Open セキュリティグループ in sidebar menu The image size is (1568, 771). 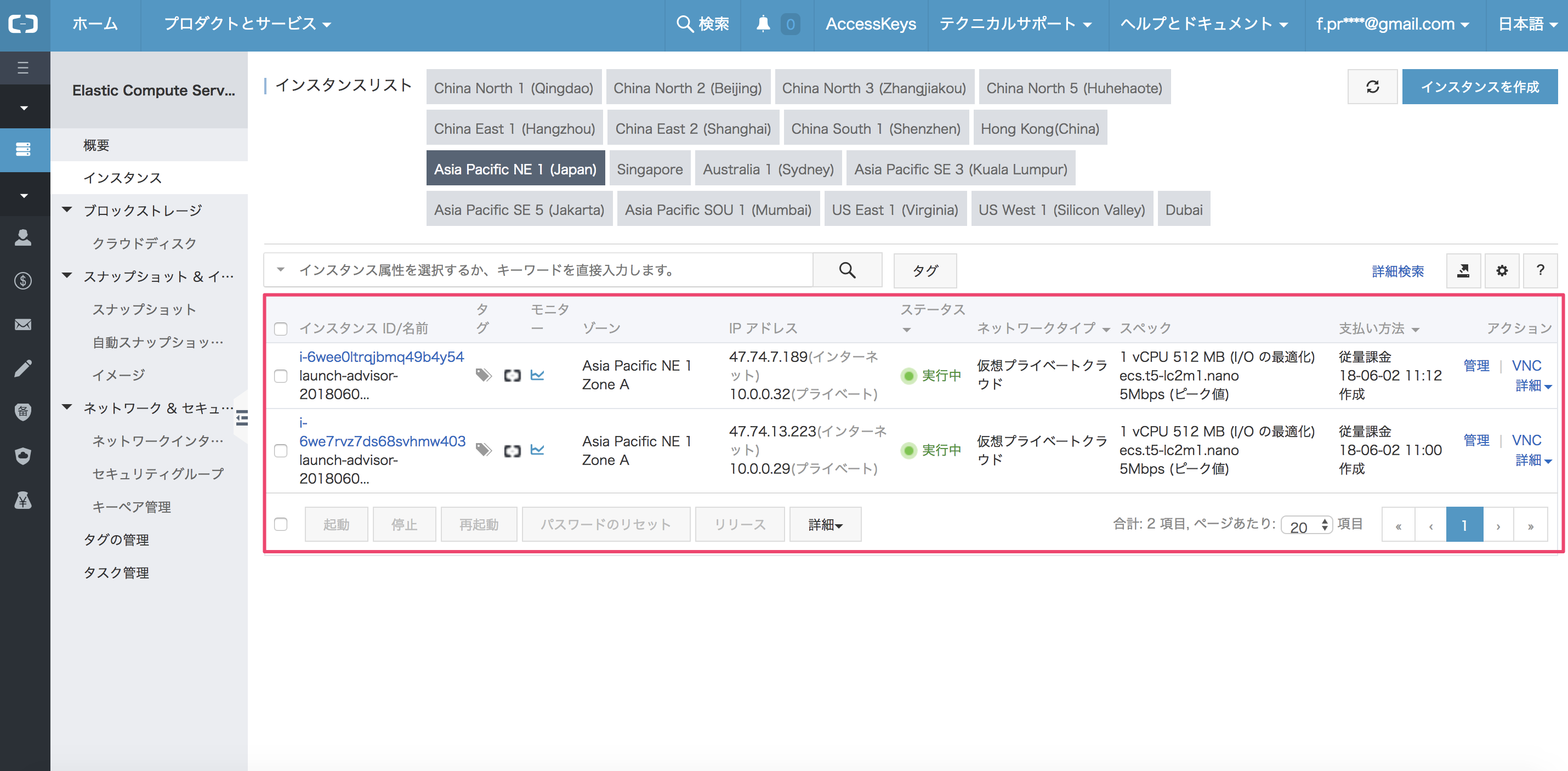[x=158, y=473]
